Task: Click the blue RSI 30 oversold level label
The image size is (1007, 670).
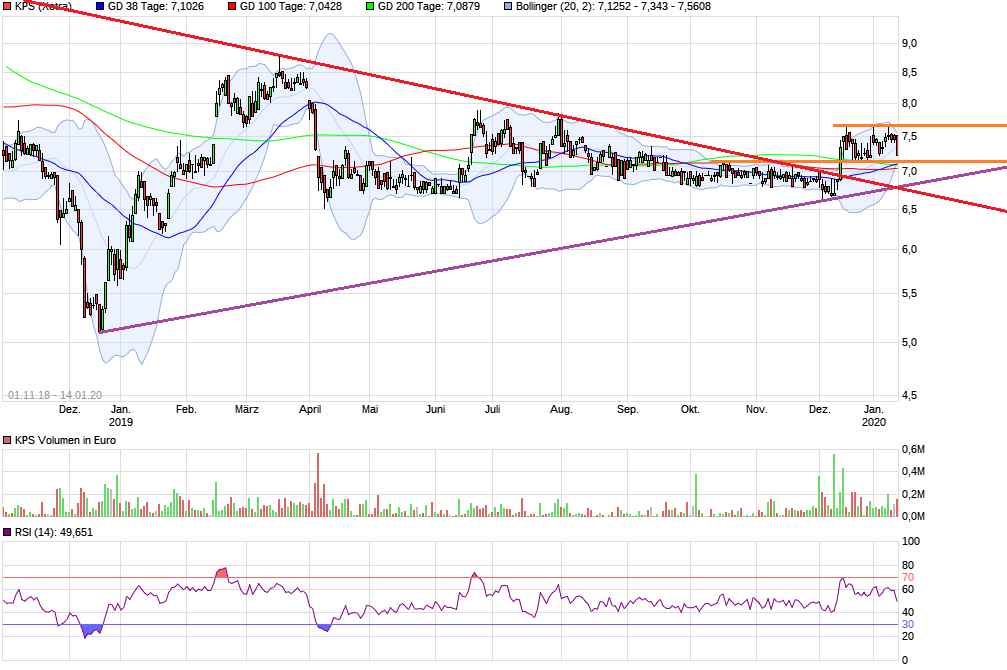Action: (908, 625)
